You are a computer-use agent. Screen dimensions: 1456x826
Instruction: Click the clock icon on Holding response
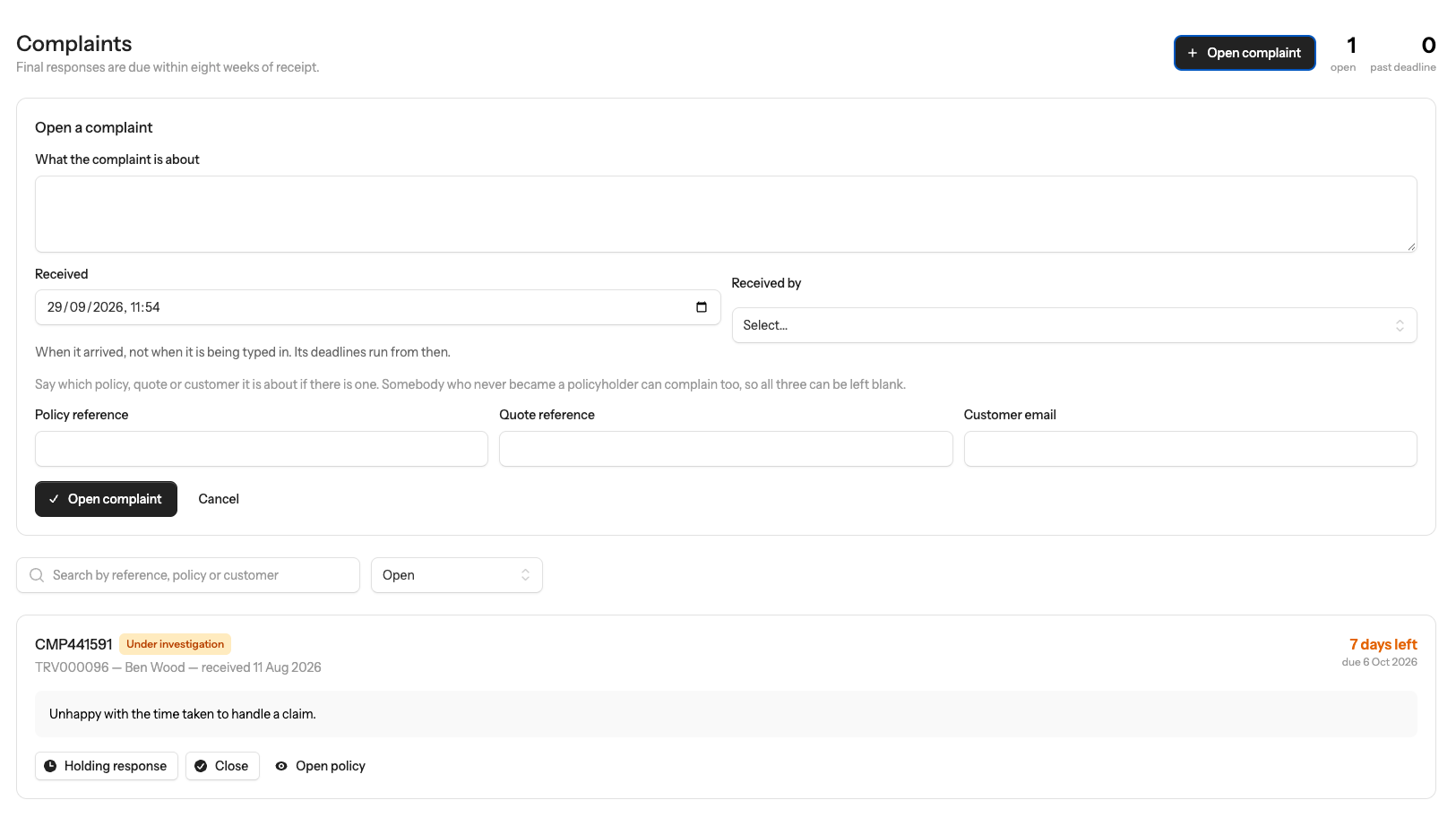point(50,766)
